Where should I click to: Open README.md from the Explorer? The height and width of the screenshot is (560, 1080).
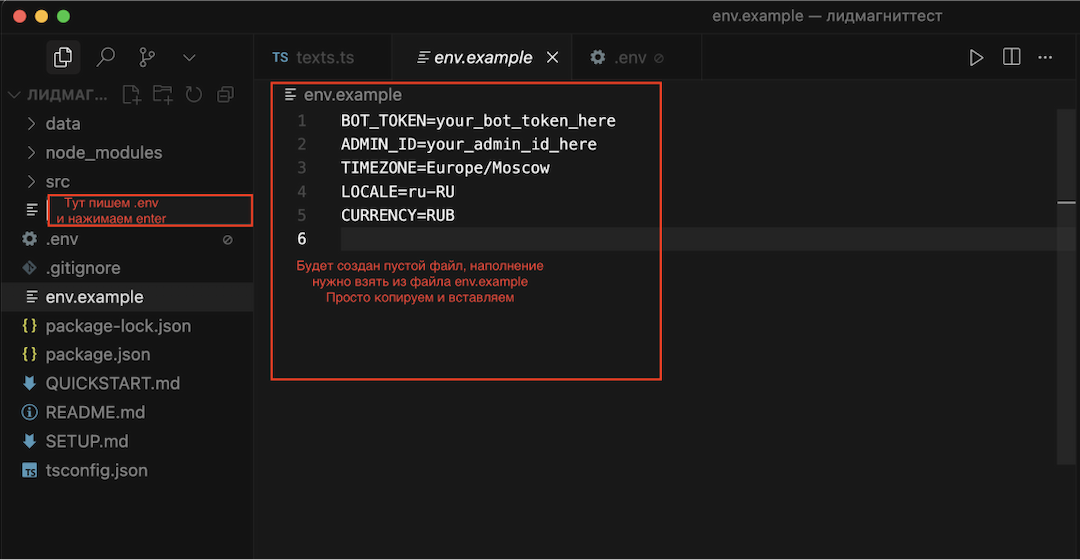95,413
